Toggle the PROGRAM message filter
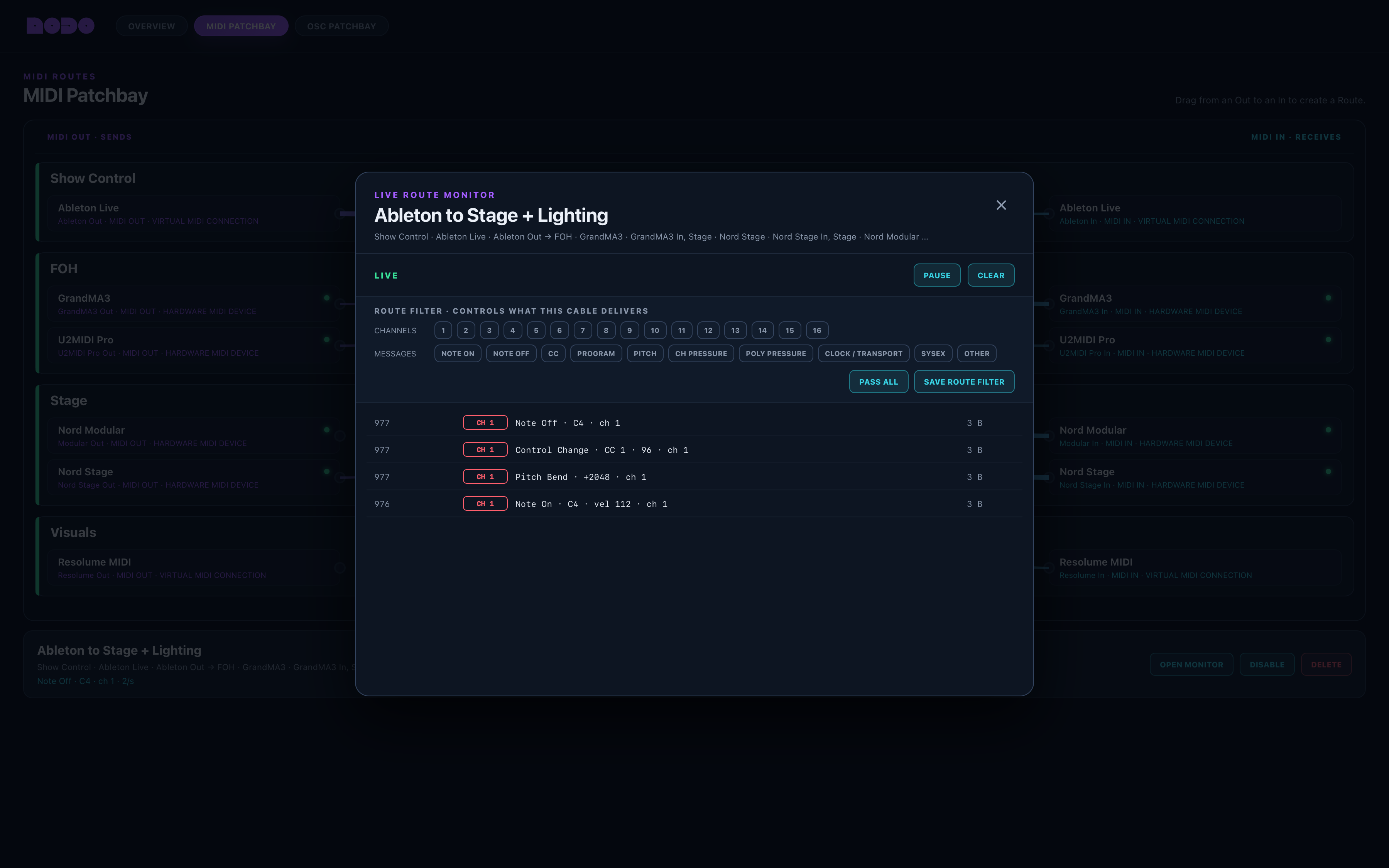 click(596, 354)
